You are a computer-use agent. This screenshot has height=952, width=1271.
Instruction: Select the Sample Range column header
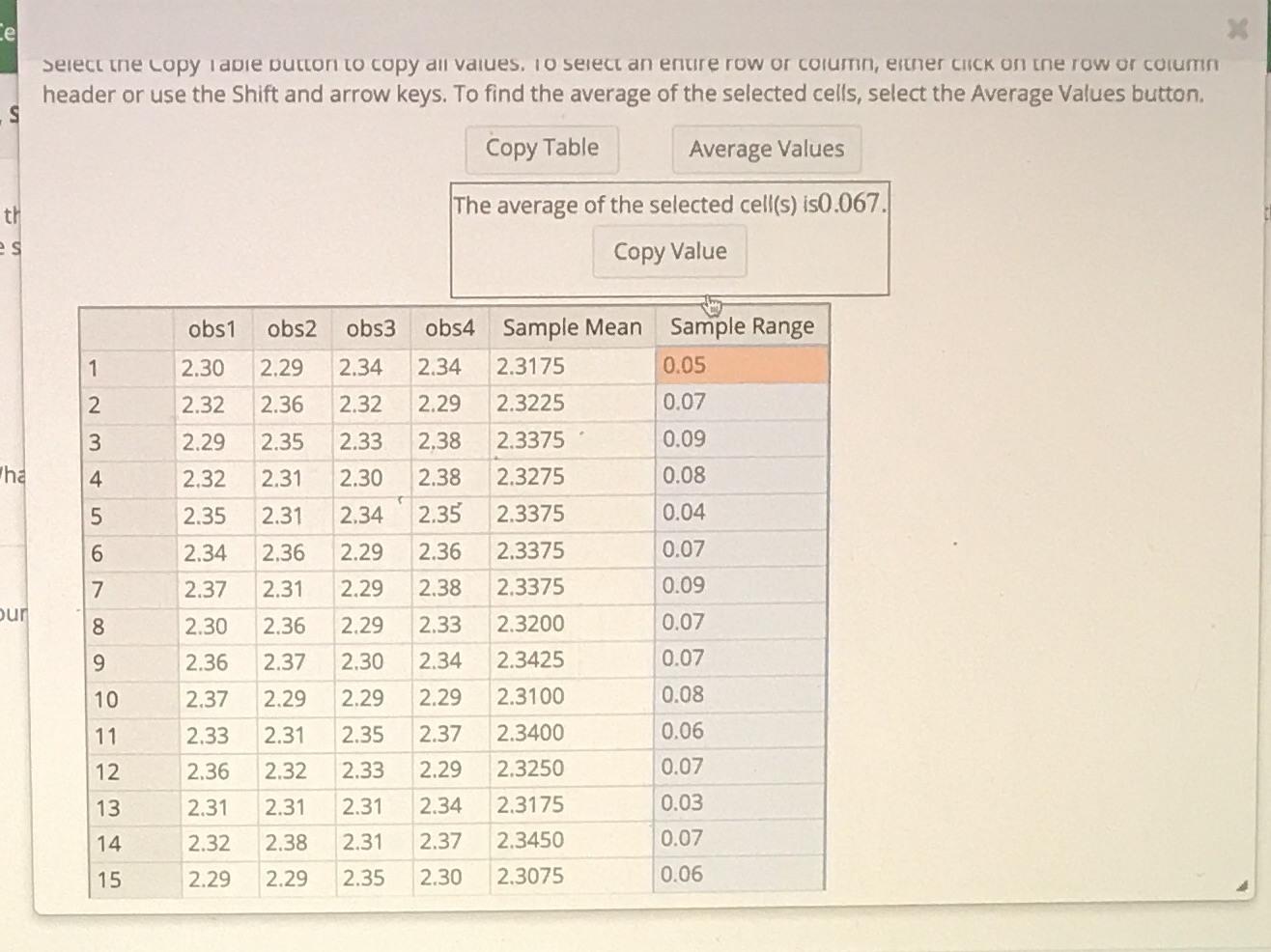click(742, 327)
